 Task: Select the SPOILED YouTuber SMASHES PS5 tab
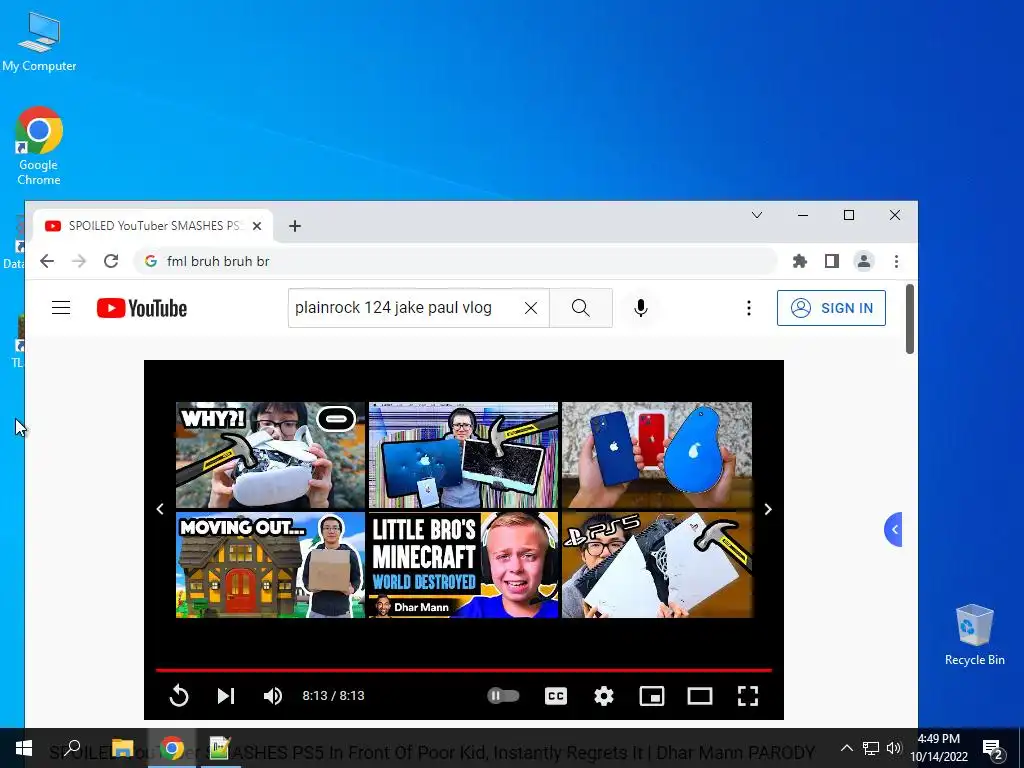[x=153, y=226]
